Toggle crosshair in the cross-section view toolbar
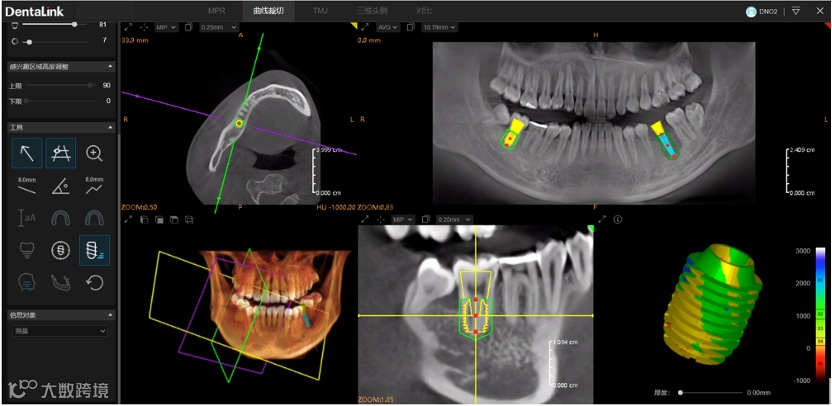 point(380,219)
